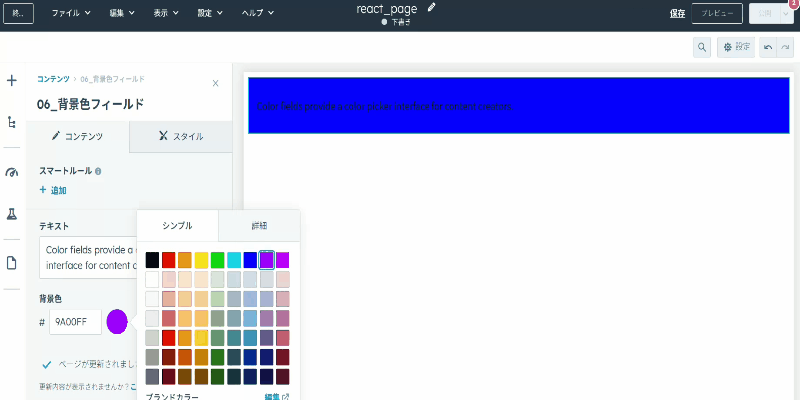Click the react_page title text
Viewport: 800px width, 400px height.
click(x=386, y=9)
